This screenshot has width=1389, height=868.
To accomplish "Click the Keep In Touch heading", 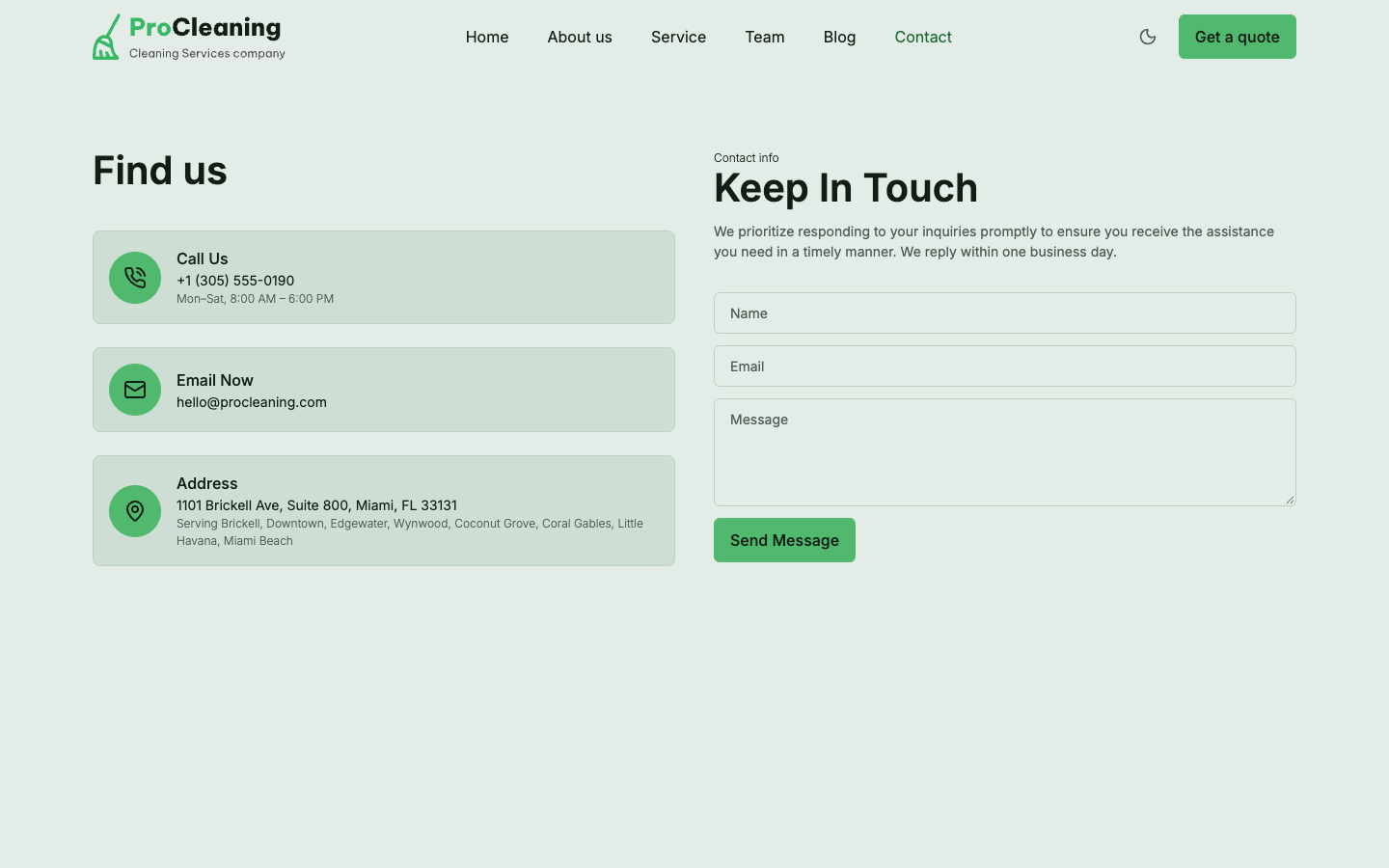I will tap(846, 188).
